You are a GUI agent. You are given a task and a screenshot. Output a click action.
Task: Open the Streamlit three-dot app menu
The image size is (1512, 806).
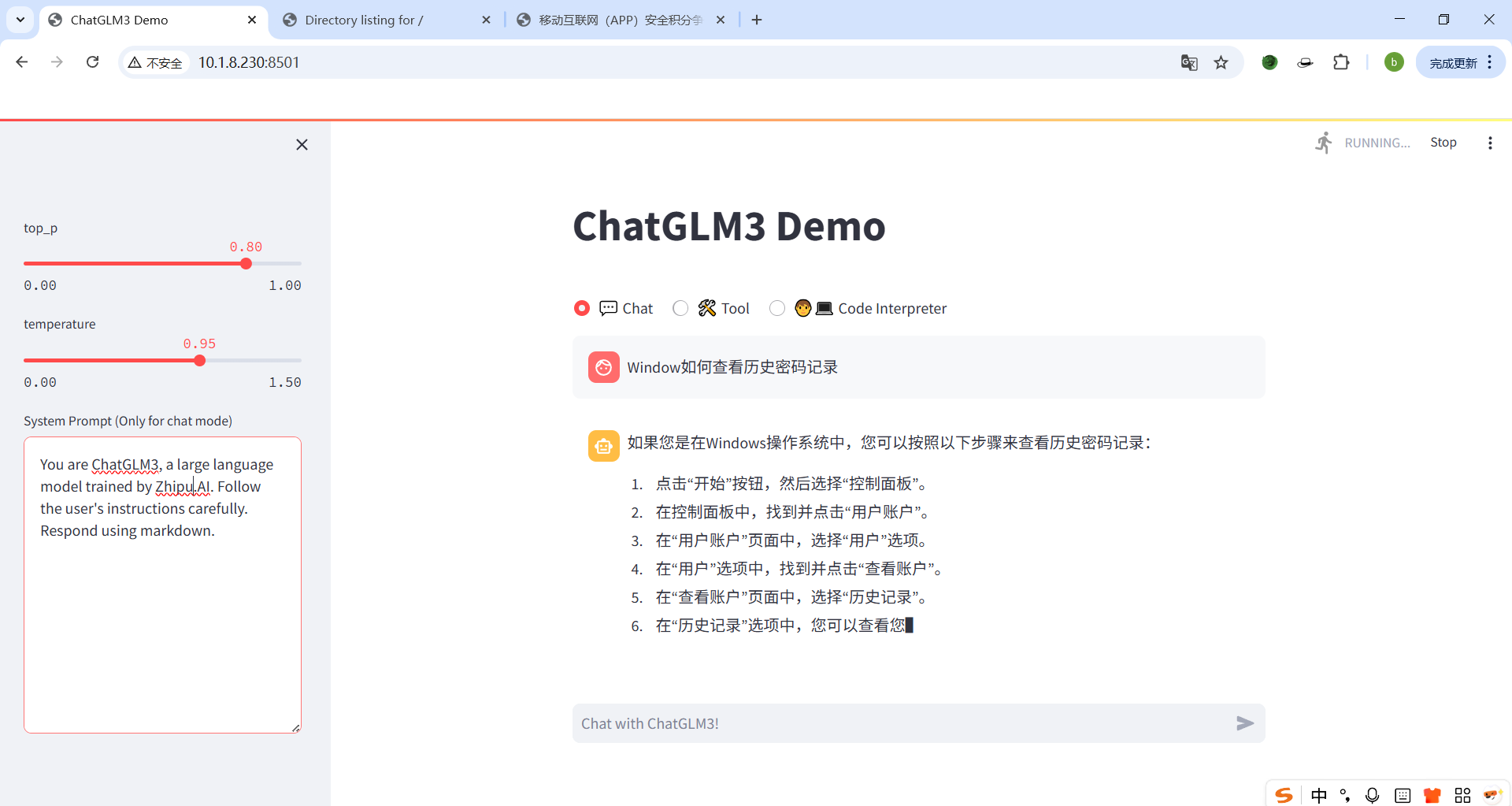click(1489, 143)
